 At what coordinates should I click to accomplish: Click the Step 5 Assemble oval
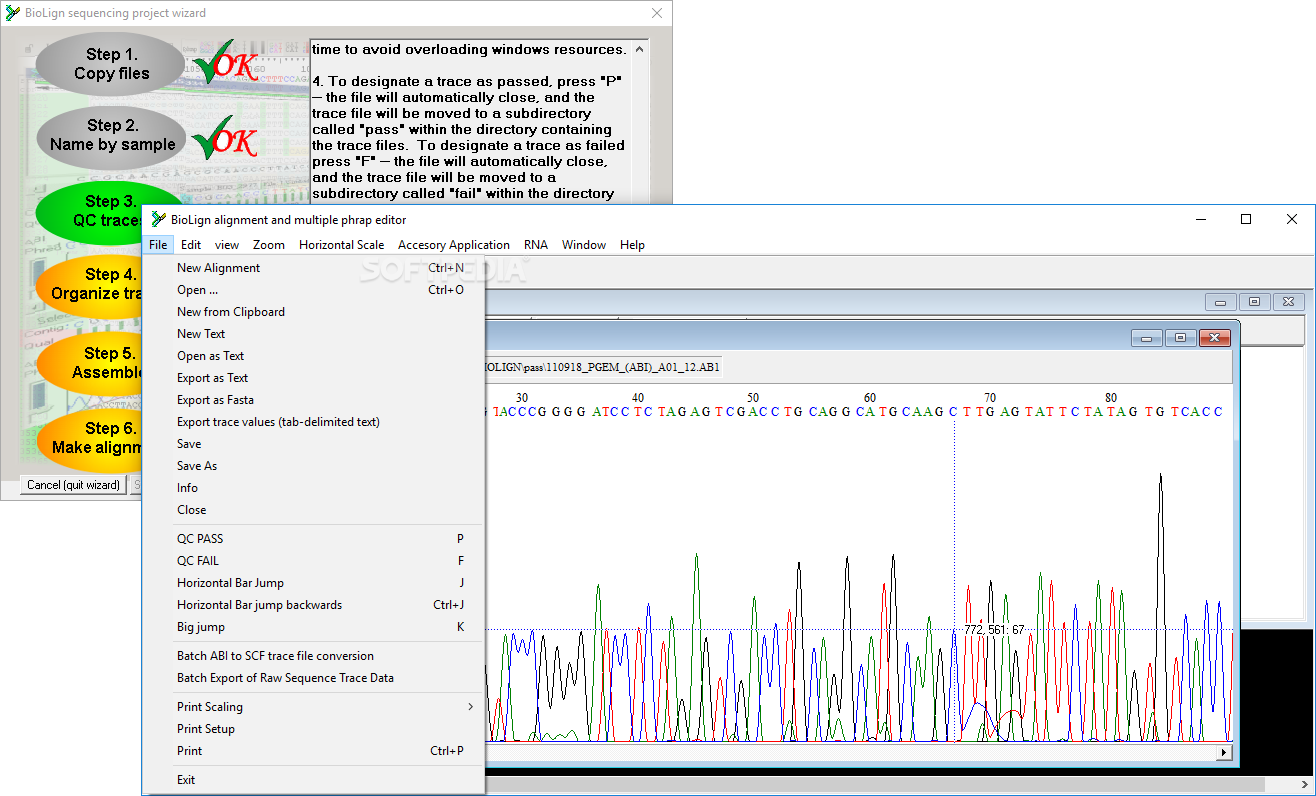90,363
